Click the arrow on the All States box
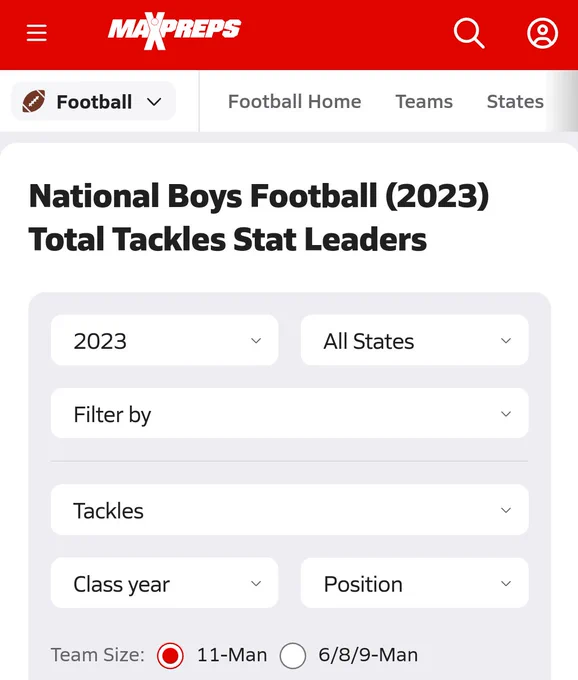This screenshot has width=578, height=680. (x=506, y=341)
